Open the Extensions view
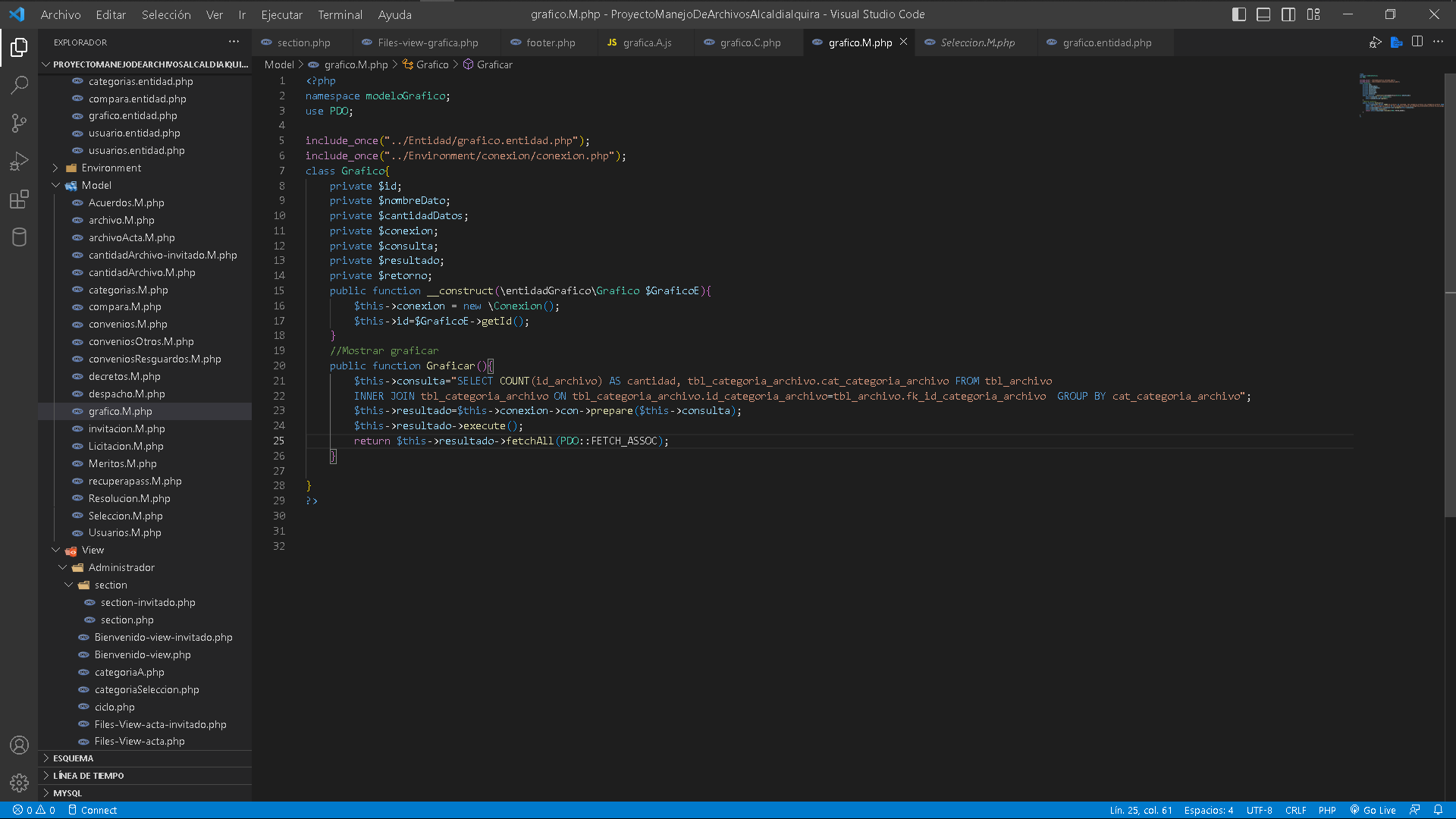The width and height of the screenshot is (1456, 819). point(19,199)
